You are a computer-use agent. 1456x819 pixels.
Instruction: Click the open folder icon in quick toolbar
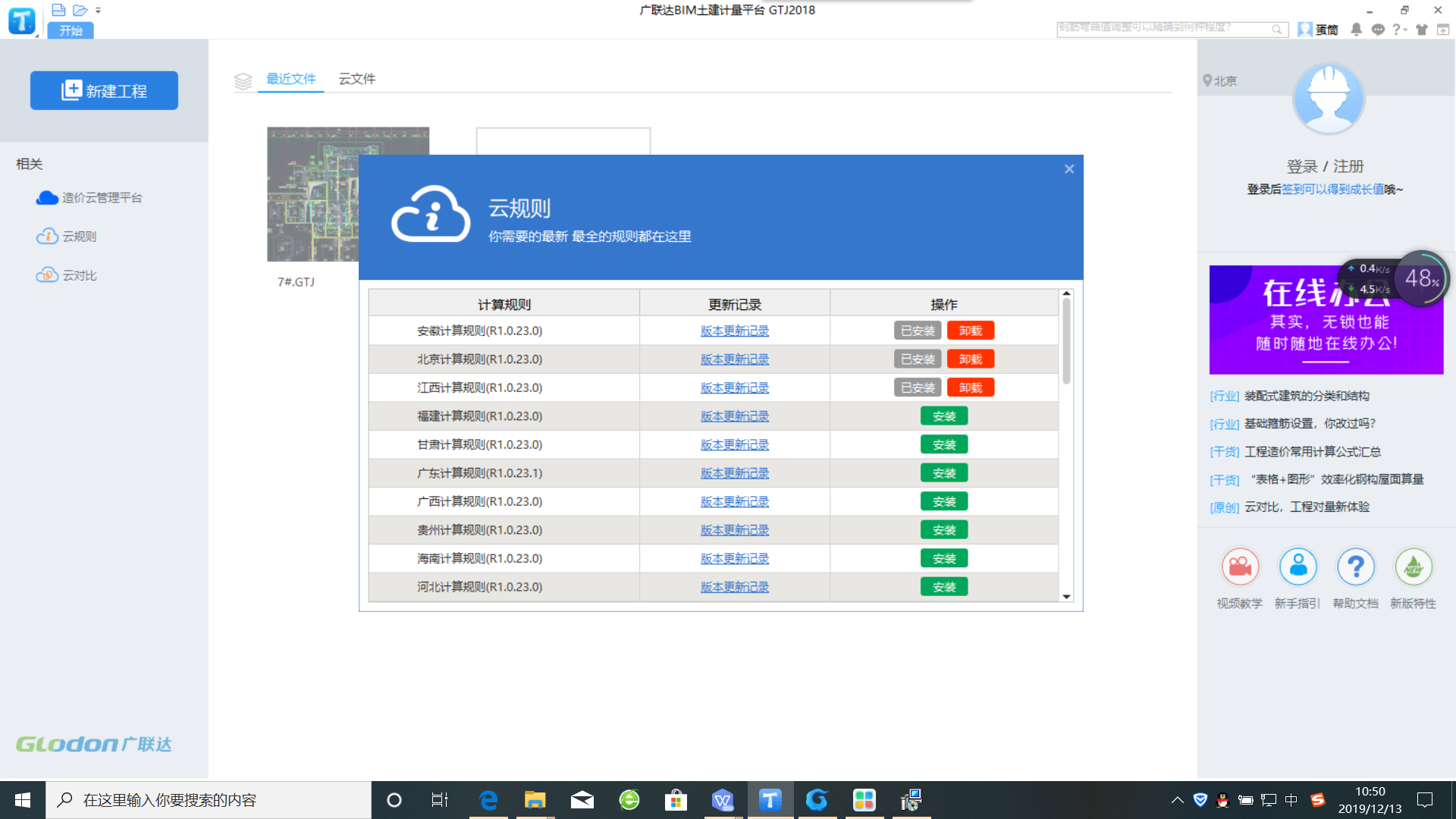click(x=80, y=10)
